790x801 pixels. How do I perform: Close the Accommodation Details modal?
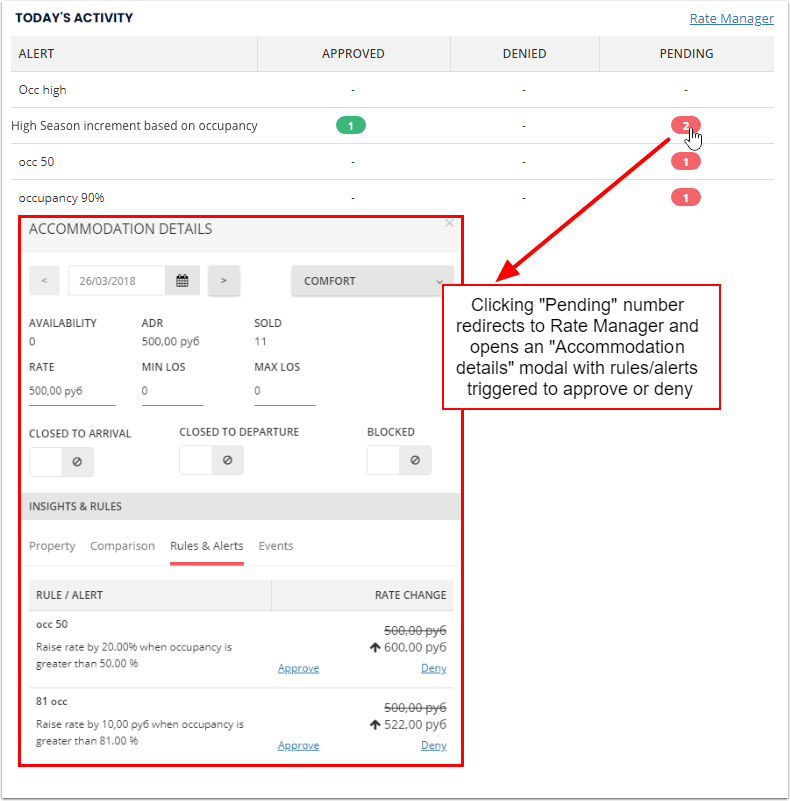tap(449, 224)
